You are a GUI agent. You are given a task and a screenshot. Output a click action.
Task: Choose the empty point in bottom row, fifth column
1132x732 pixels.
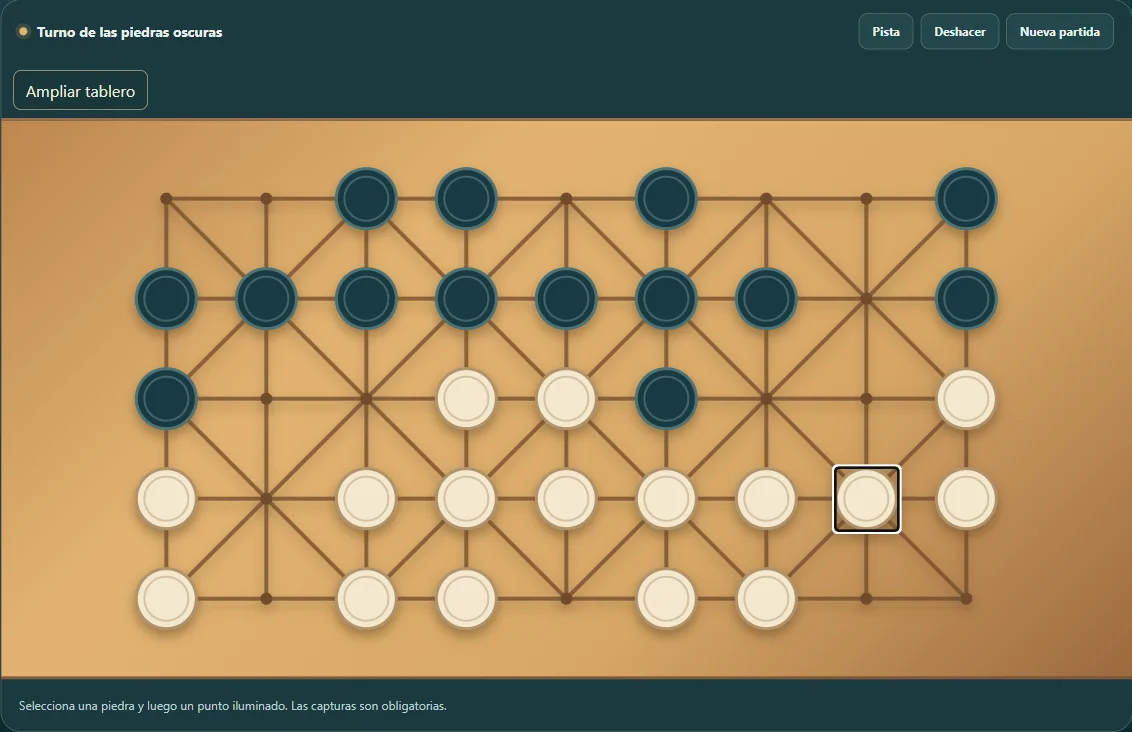[566, 598]
